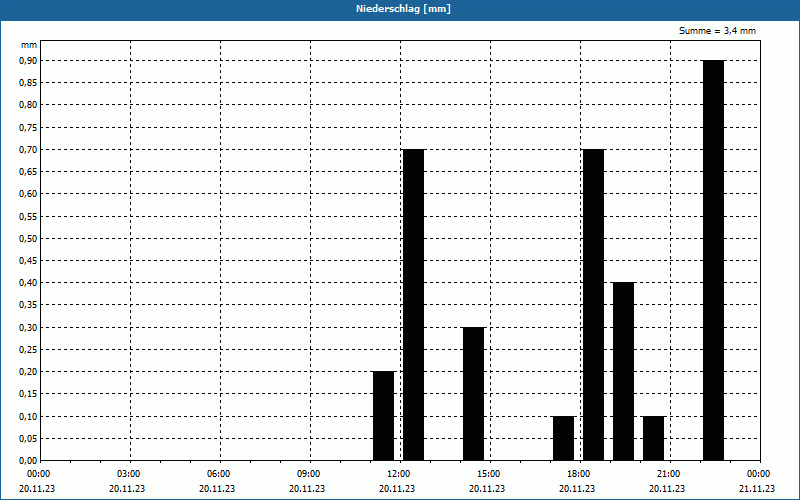This screenshot has width=800, height=500.
Task: Select the 0,75 y-axis value
Action: (28, 128)
